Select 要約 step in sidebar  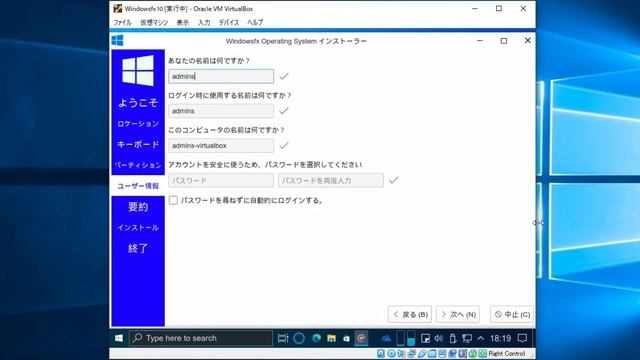click(x=138, y=207)
